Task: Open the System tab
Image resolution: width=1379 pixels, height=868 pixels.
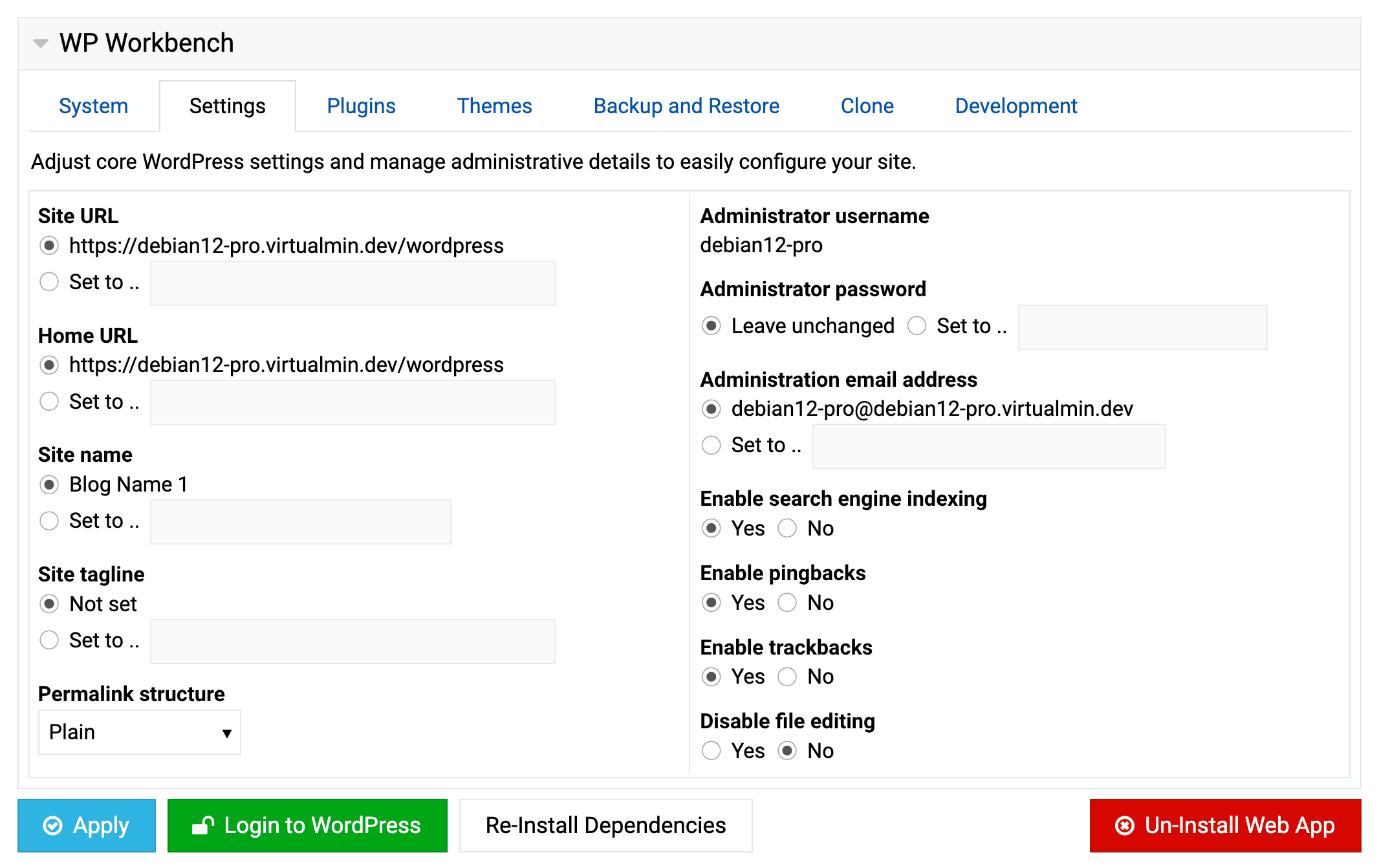Action: pyautogui.click(x=93, y=106)
